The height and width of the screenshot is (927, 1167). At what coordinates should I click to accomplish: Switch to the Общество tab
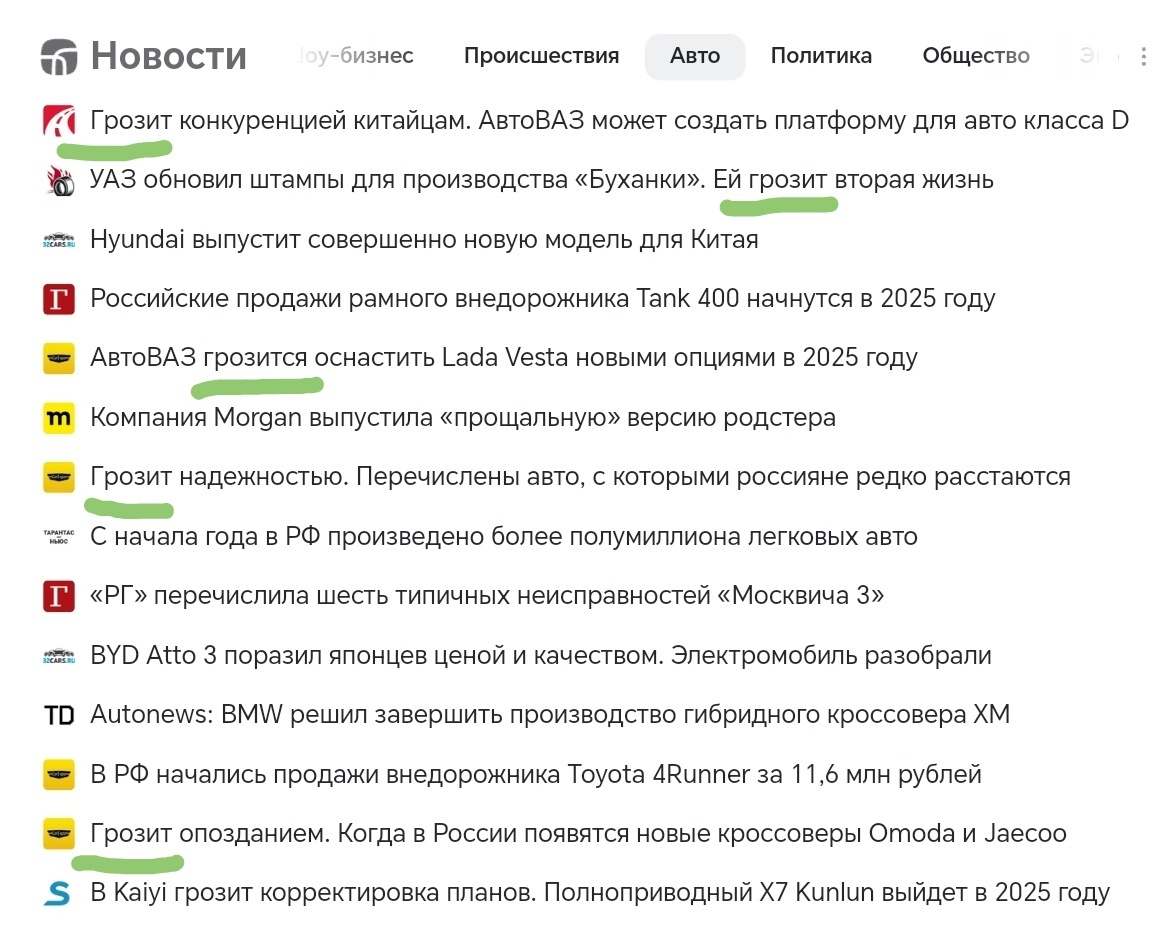[x=976, y=56]
